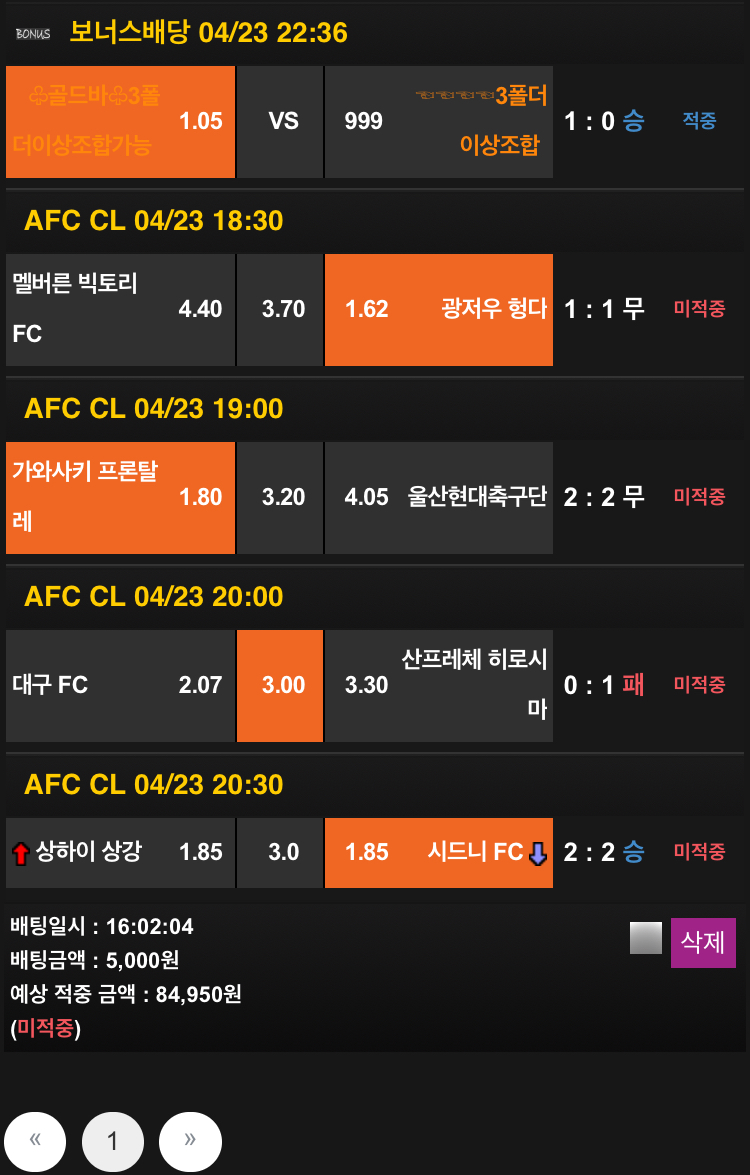Click the 미적중 status in bet summary
The image size is (750, 1175).
[45, 1028]
